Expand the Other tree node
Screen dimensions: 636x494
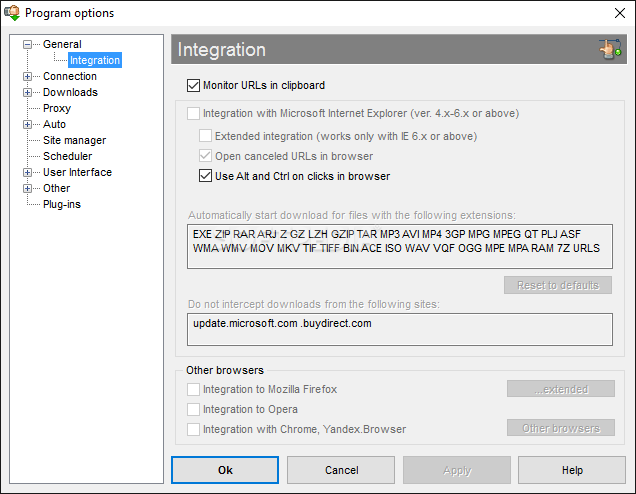(27, 189)
